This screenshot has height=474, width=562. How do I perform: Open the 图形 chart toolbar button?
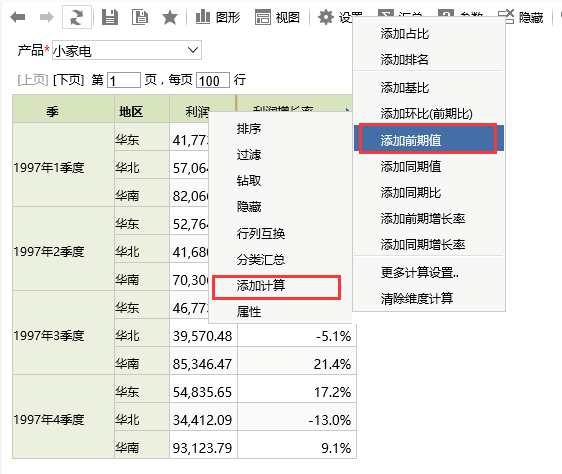[x=218, y=17]
